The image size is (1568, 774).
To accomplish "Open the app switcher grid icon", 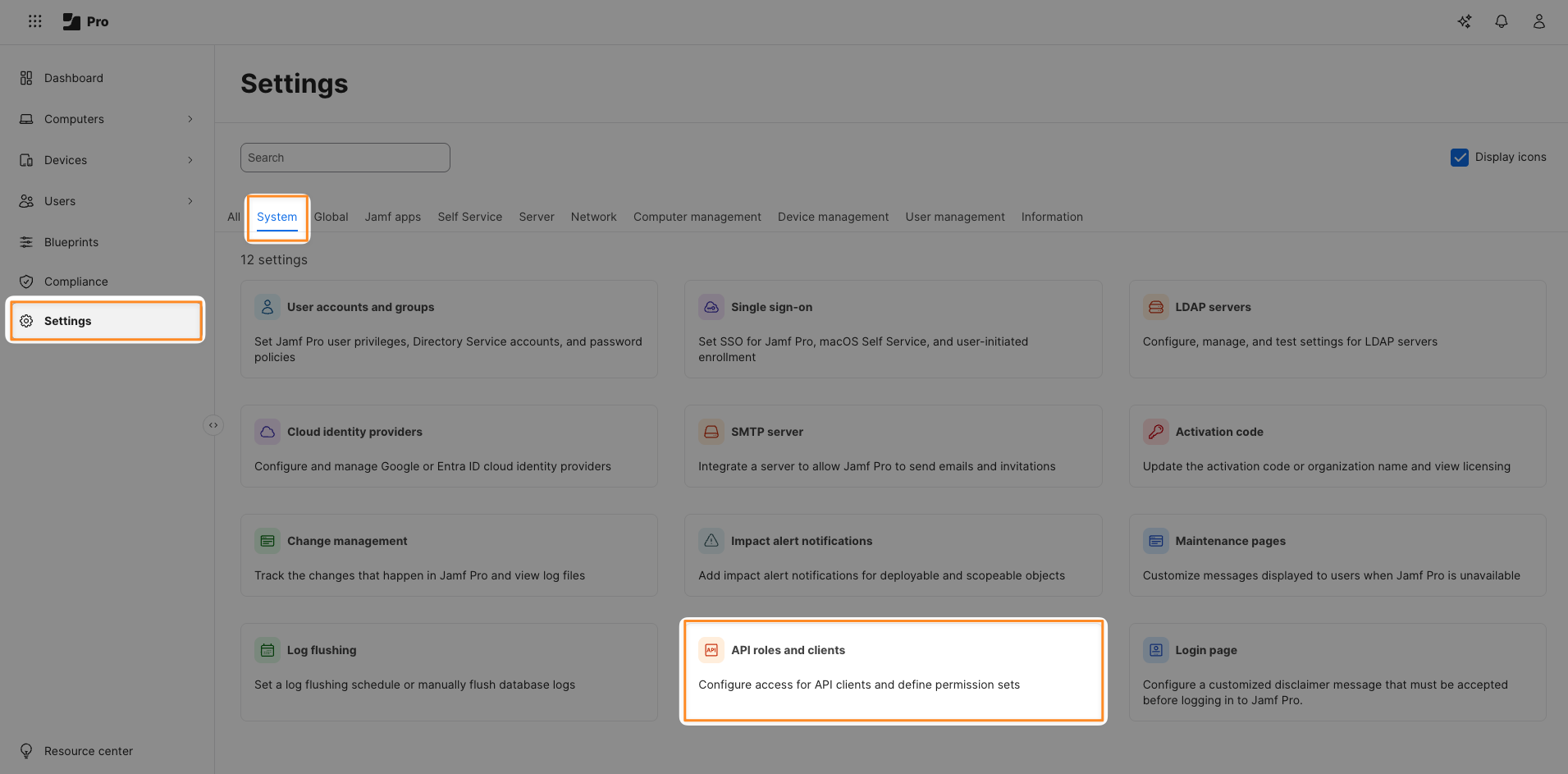I will coord(34,21).
